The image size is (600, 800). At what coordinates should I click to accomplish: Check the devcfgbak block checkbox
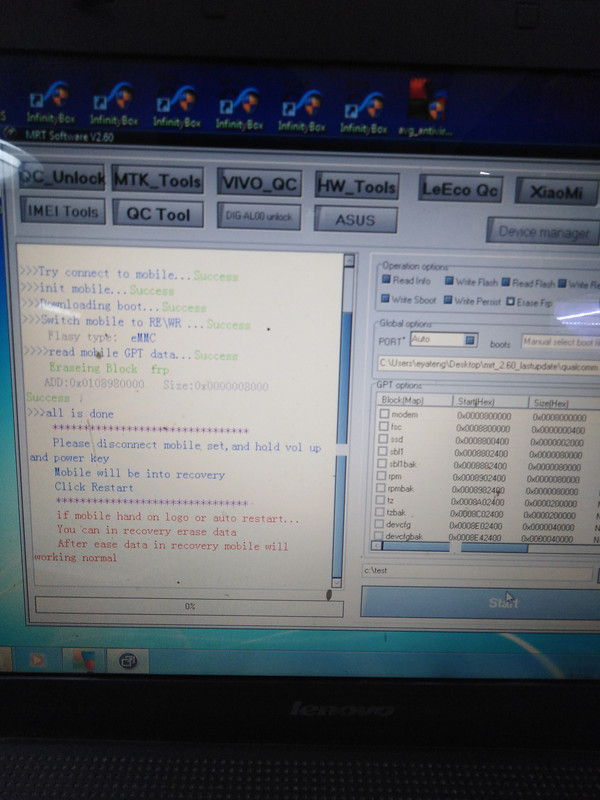tap(379, 536)
